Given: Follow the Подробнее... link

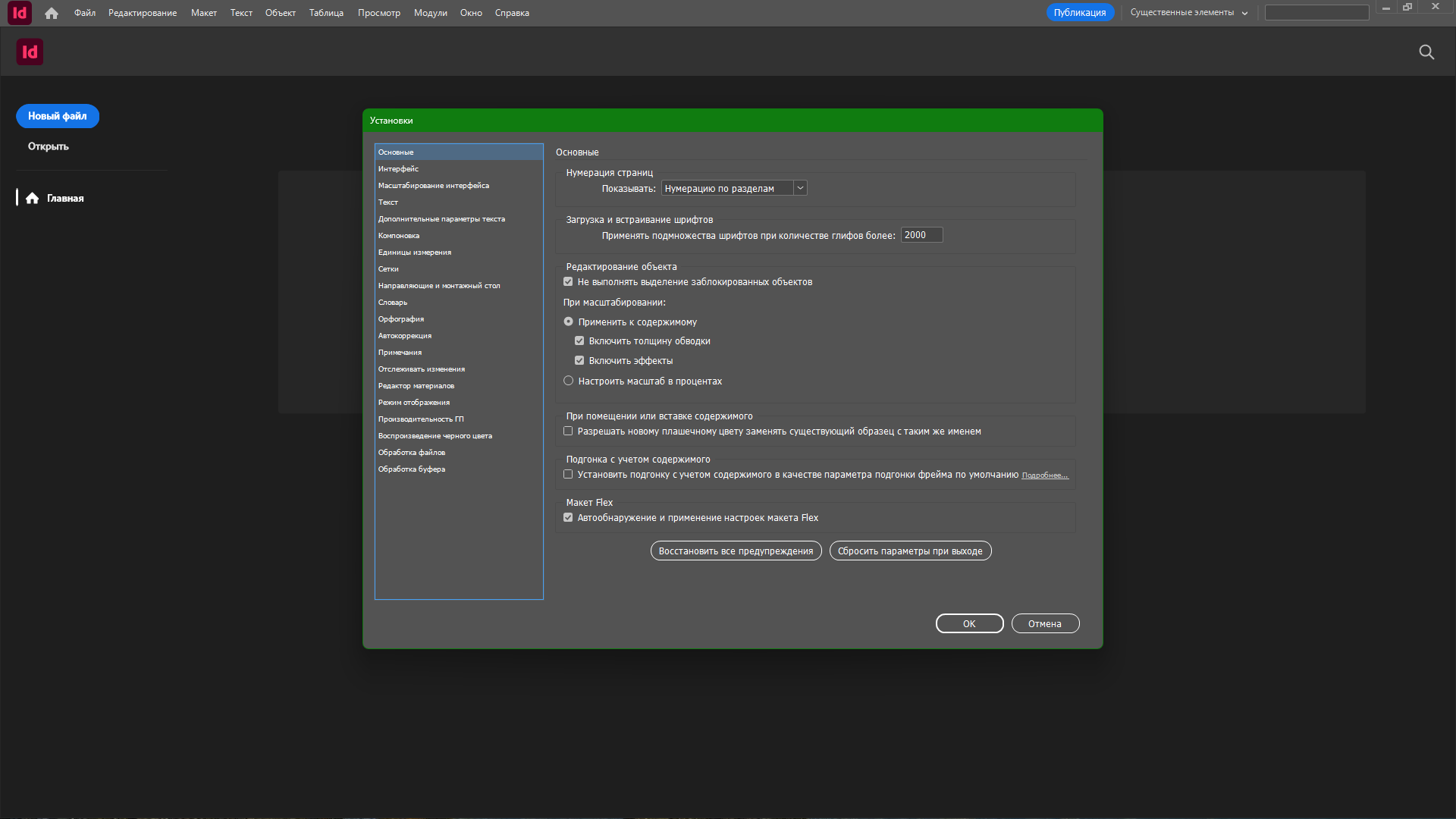Looking at the screenshot, I should (x=1044, y=475).
